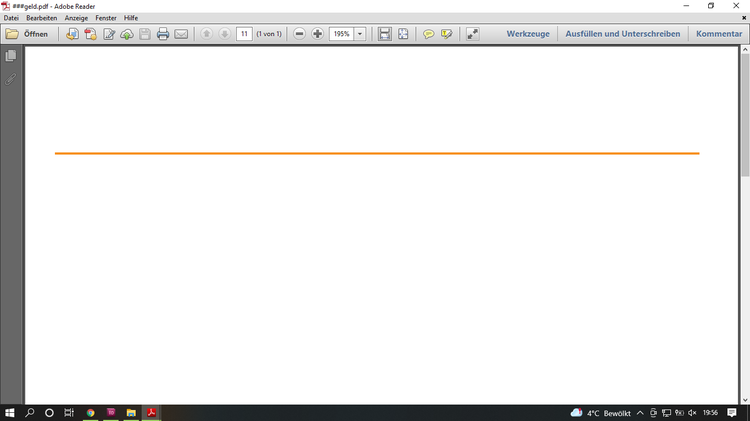Click the print icon in toolbar
This screenshot has height=421, width=750.
click(x=163, y=34)
